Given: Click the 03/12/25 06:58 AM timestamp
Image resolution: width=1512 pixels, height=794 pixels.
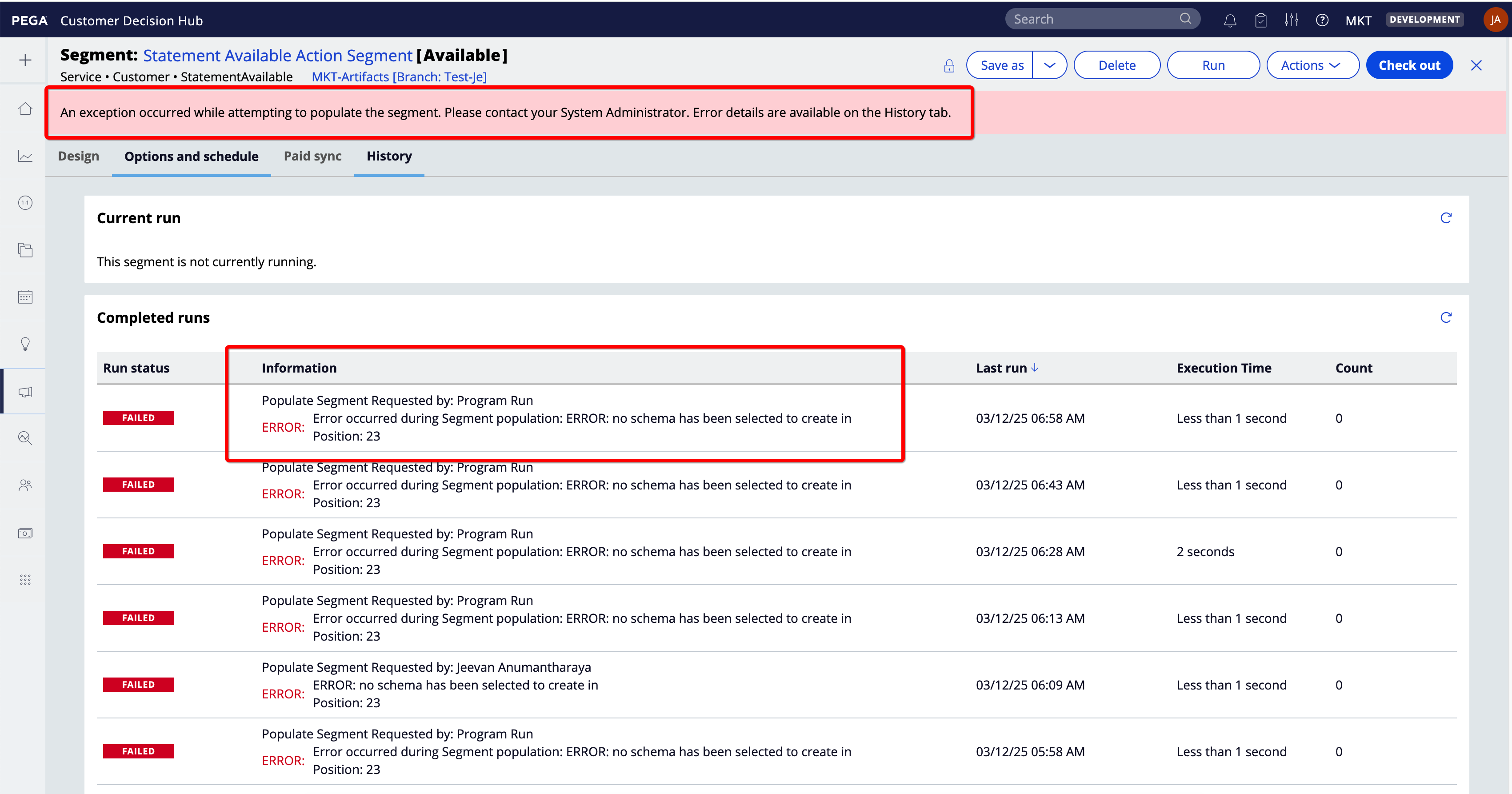Looking at the screenshot, I should pos(1030,418).
